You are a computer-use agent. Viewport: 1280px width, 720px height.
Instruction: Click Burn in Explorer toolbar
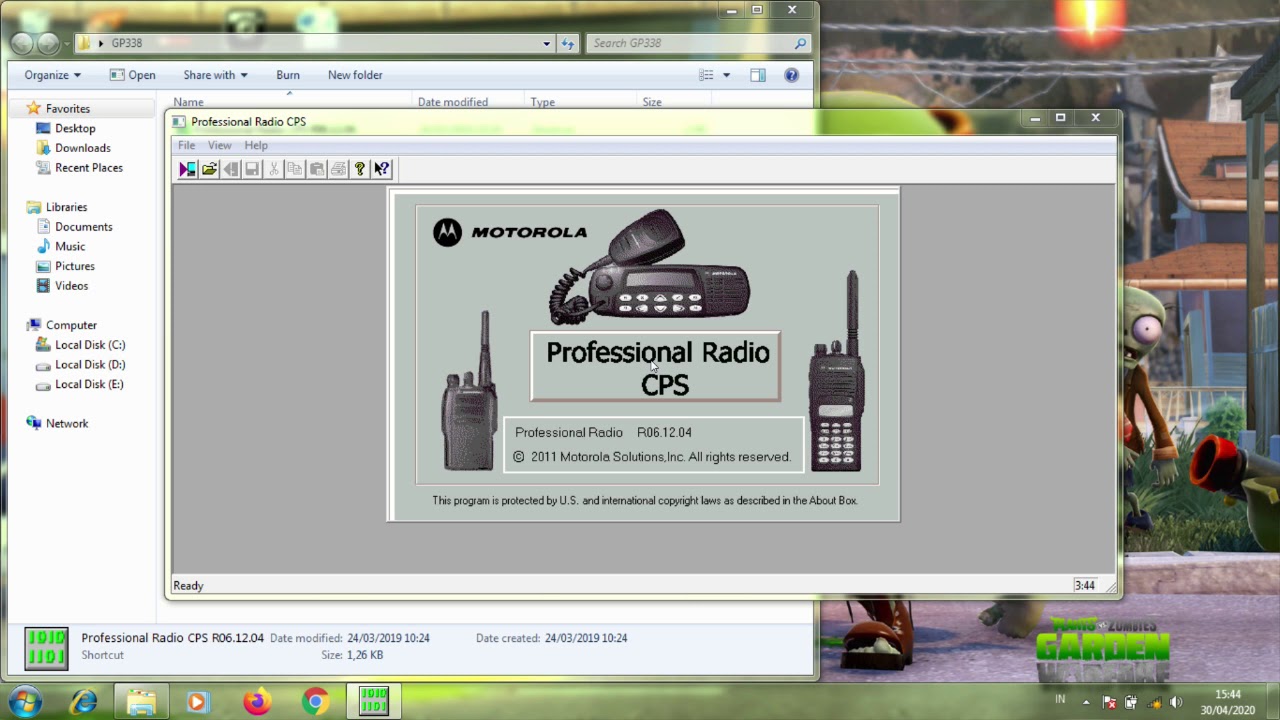click(288, 75)
